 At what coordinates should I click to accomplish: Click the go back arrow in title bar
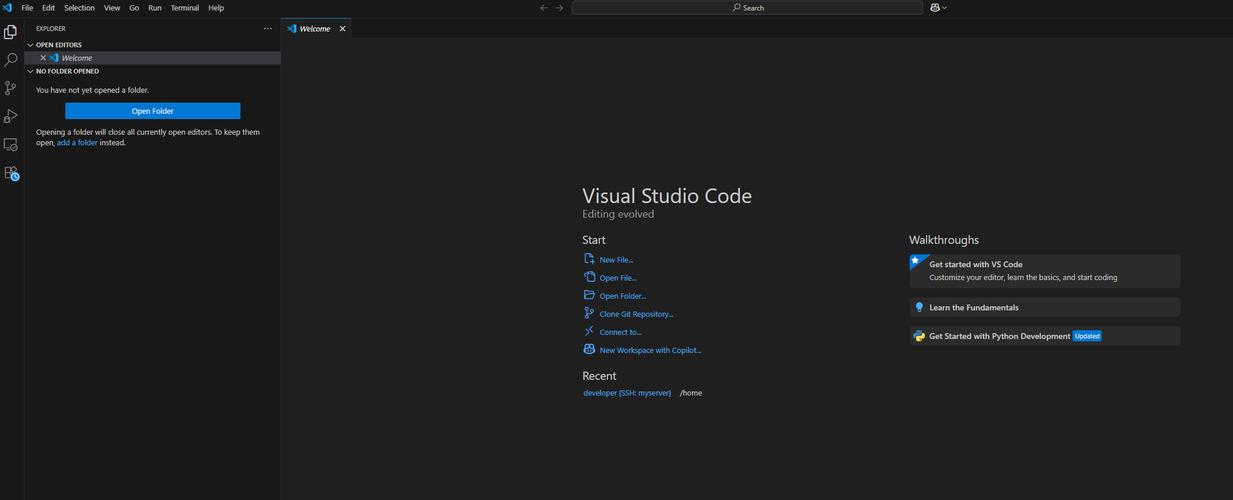[x=544, y=8]
